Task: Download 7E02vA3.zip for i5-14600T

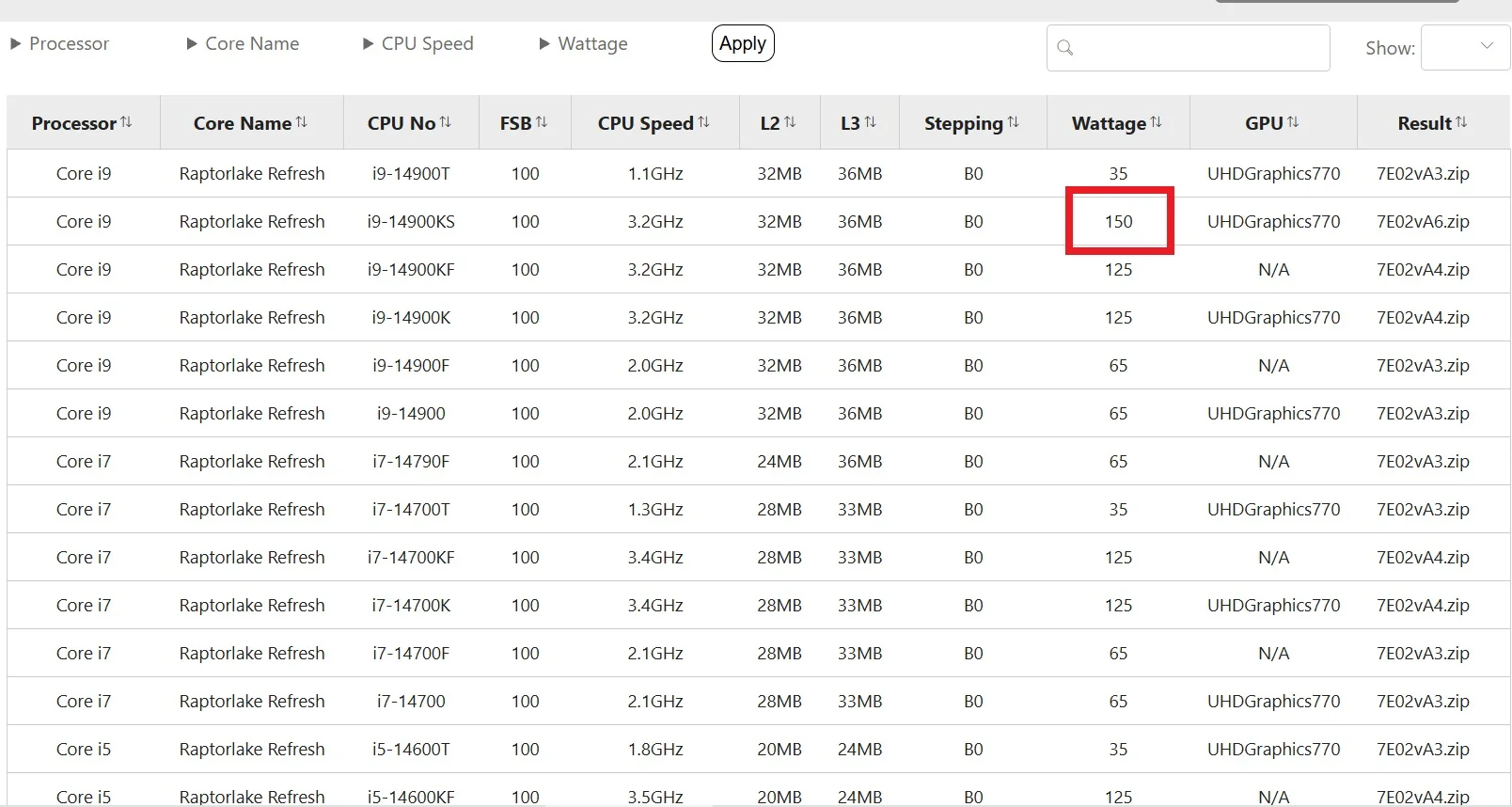Action: pos(1423,750)
